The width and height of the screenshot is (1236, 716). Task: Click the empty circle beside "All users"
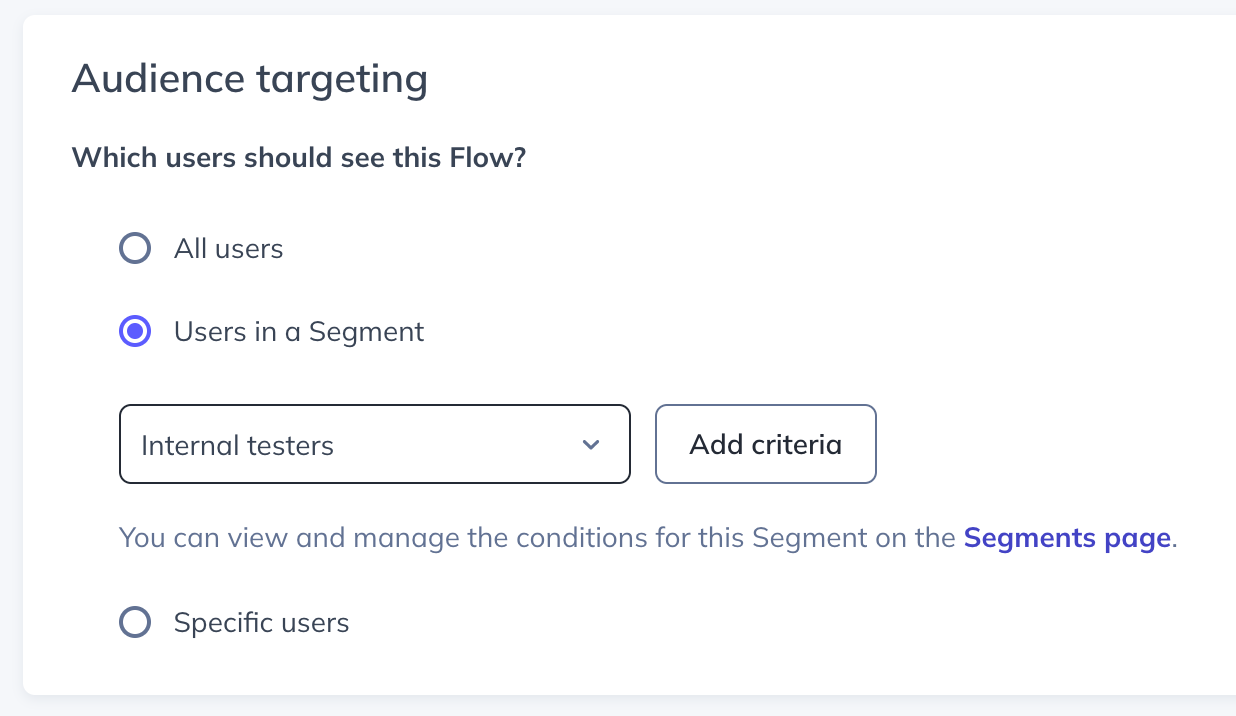135,248
